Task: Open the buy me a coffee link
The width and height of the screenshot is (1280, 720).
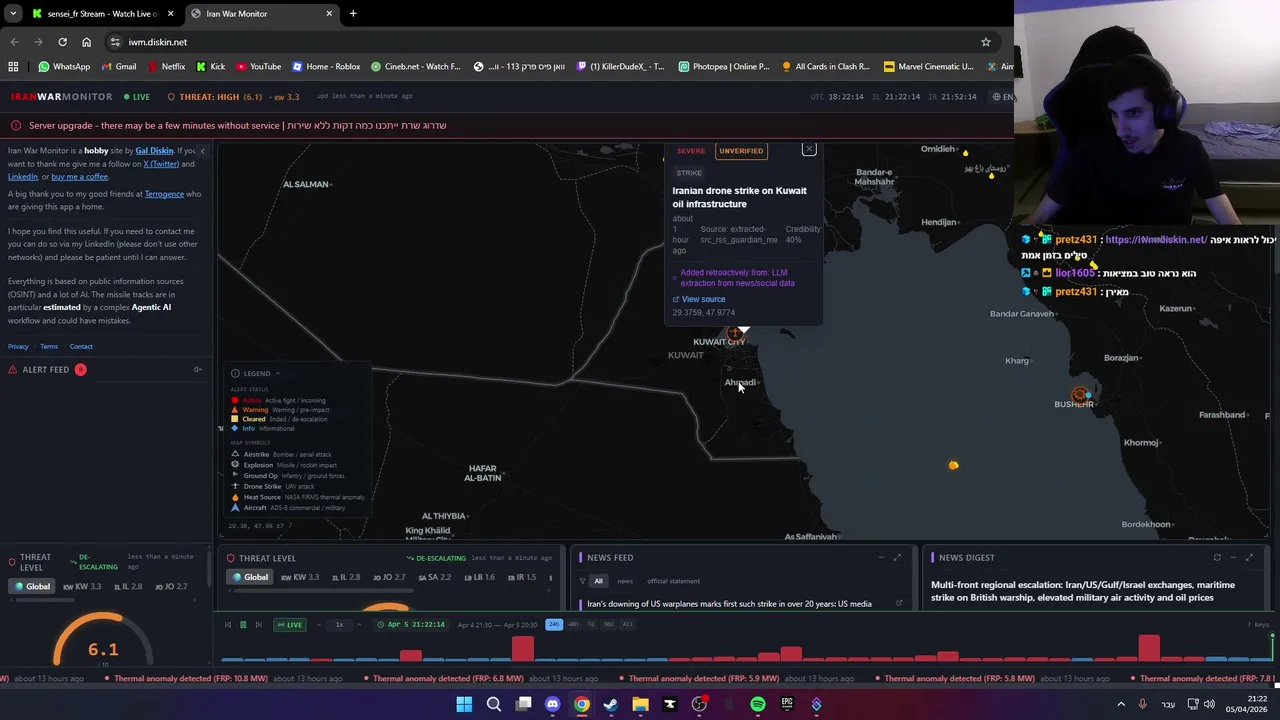Action: click(79, 177)
